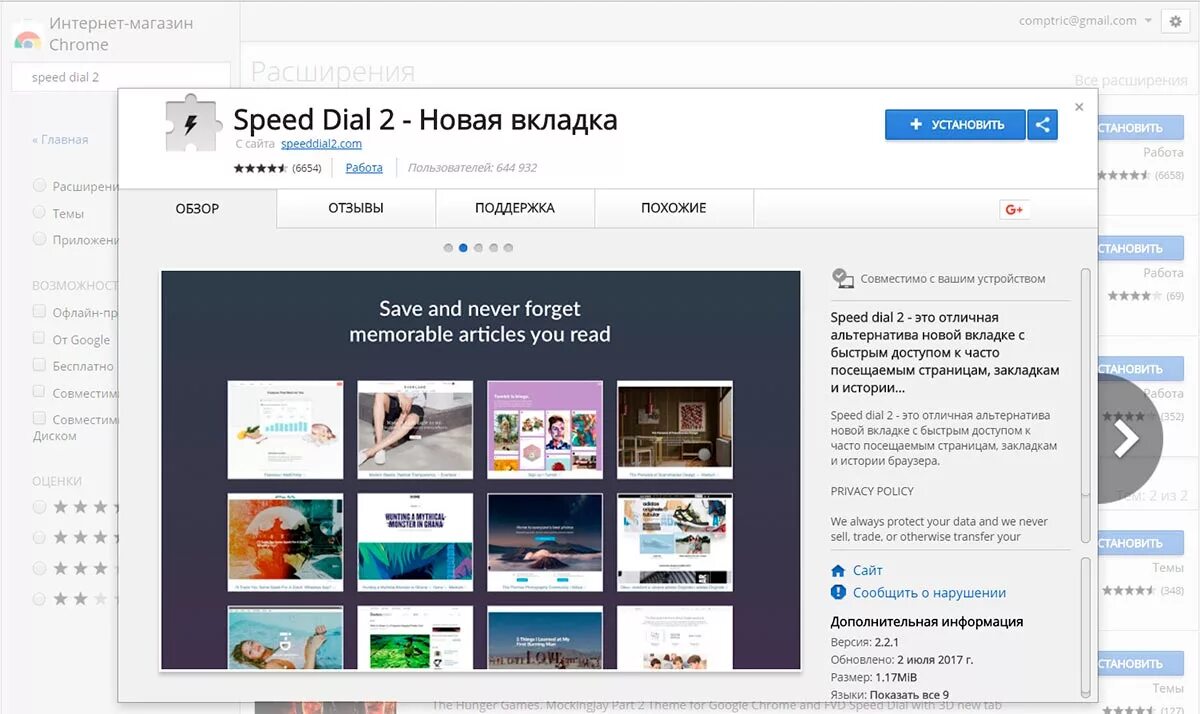Open the ПОДДЕРЖКА tab
1200x714 pixels.
pos(514,209)
